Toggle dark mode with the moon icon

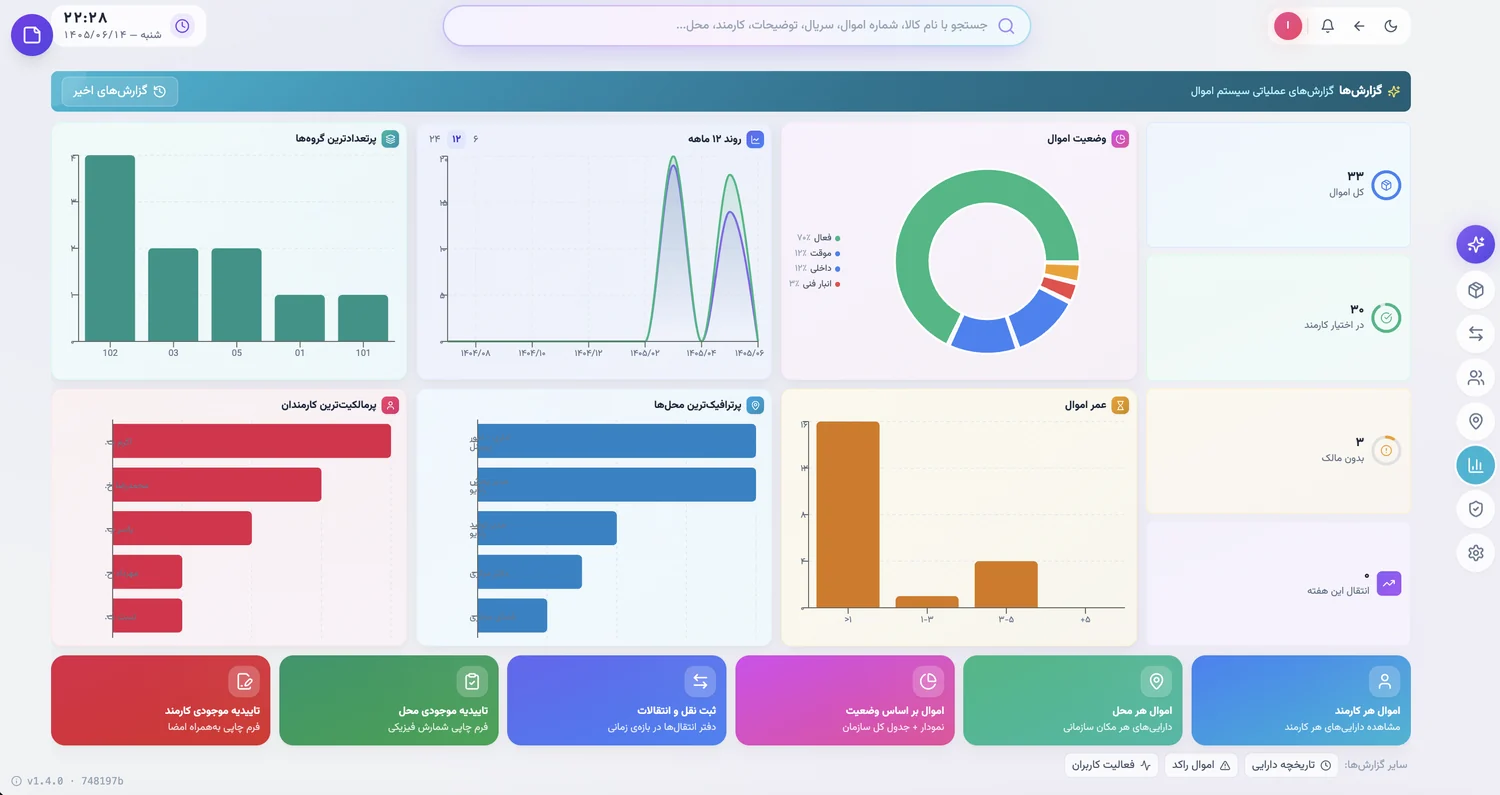point(1390,26)
